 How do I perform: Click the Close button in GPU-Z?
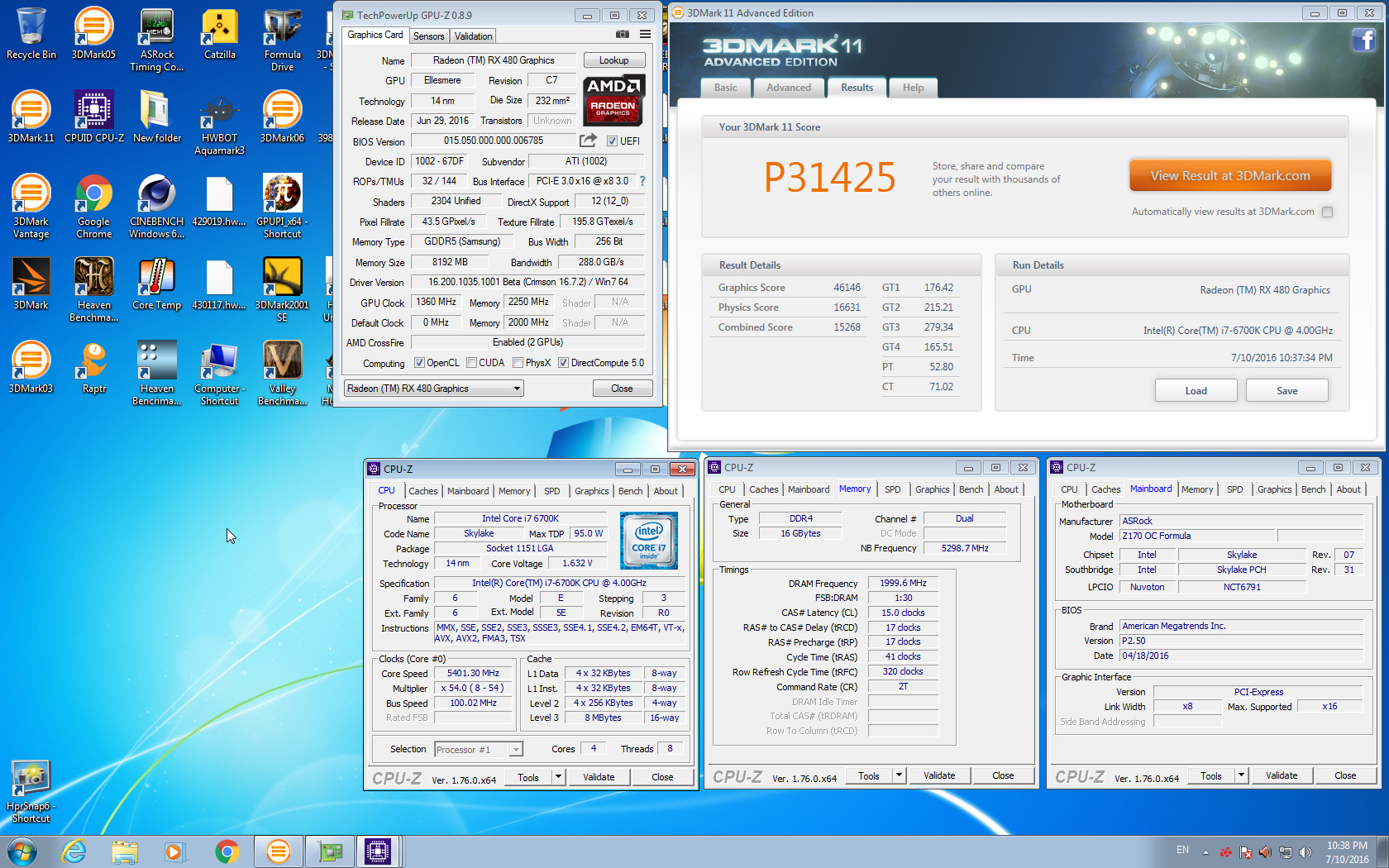[622, 389]
